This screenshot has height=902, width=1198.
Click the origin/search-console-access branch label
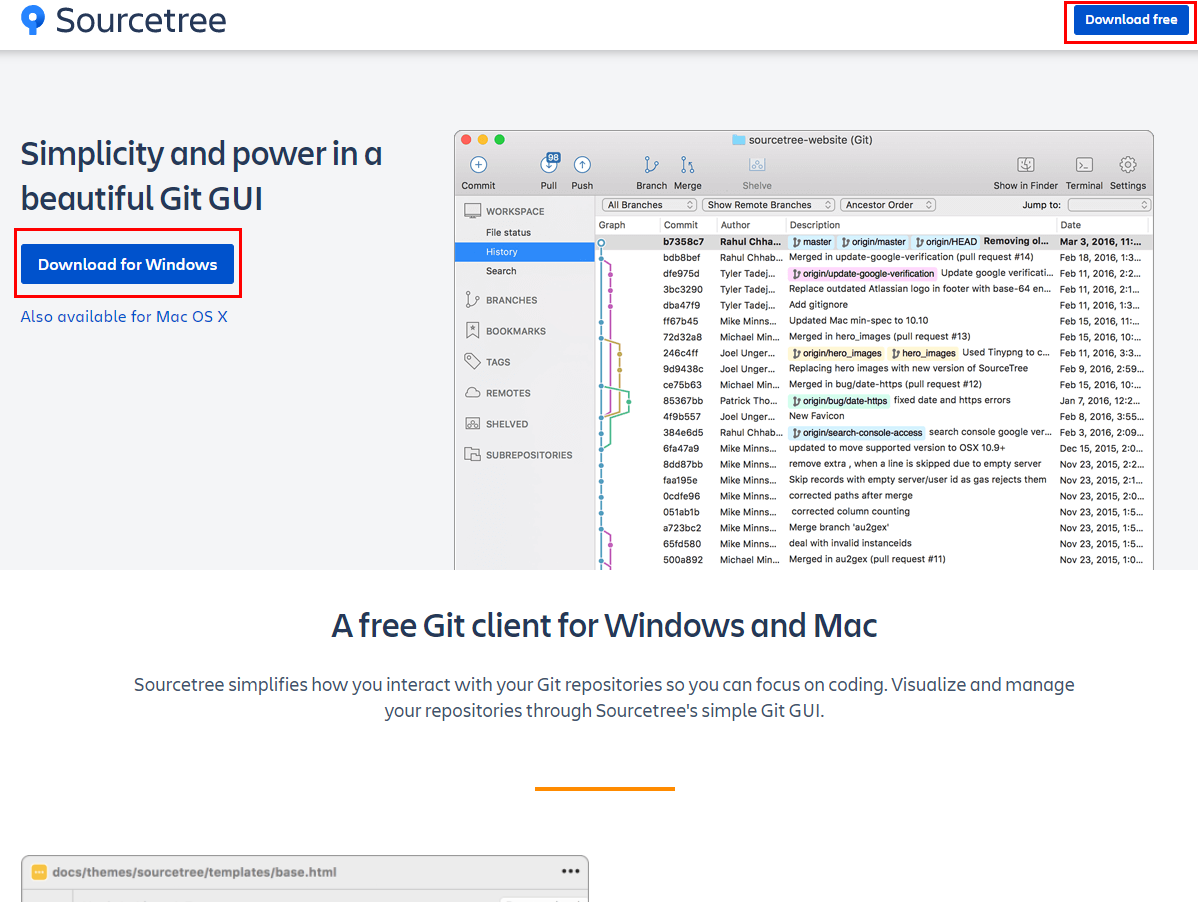(856, 432)
